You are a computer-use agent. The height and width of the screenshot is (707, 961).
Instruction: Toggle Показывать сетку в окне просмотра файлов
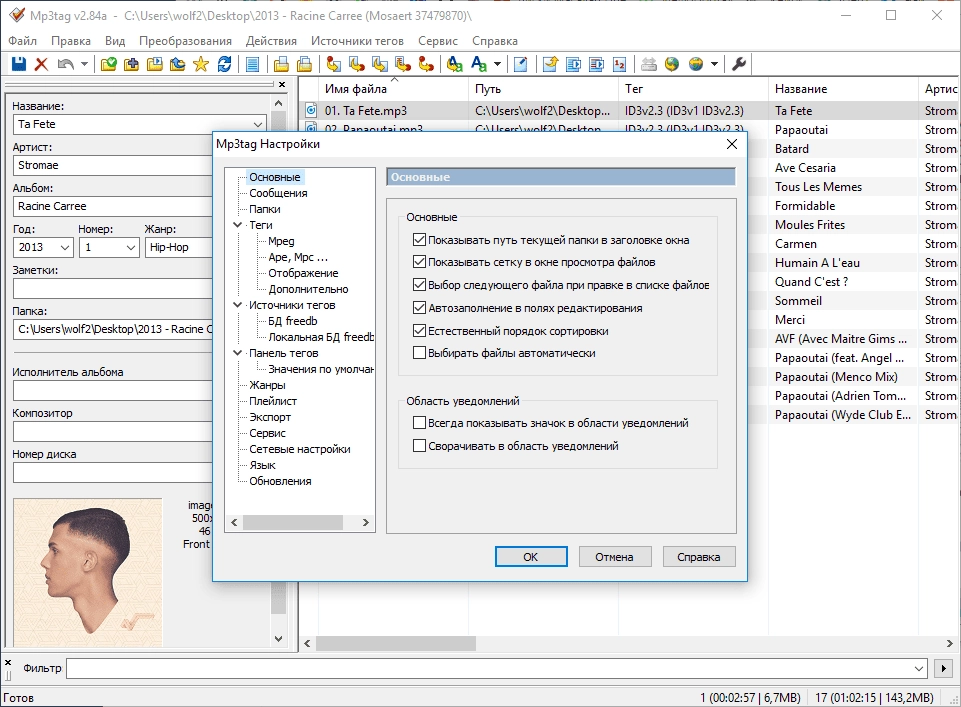pyautogui.click(x=419, y=262)
